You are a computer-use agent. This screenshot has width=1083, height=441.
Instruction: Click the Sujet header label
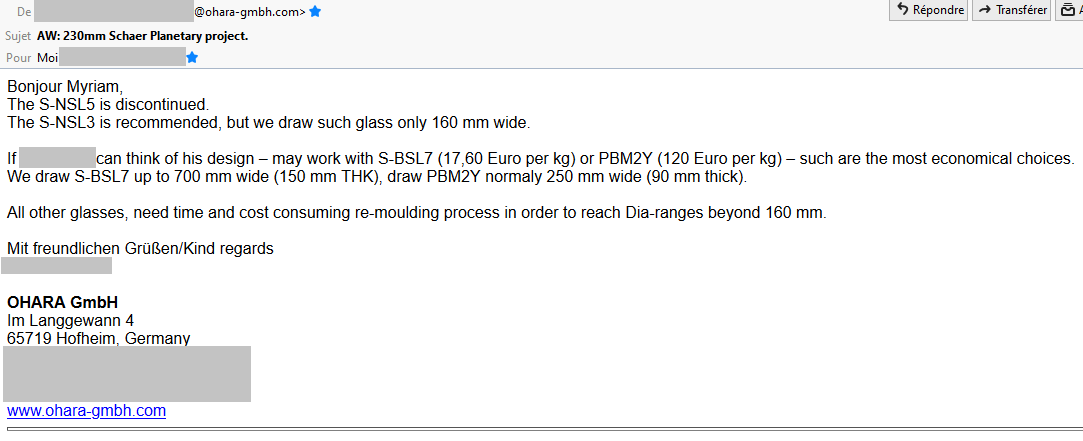tap(18, 36)
